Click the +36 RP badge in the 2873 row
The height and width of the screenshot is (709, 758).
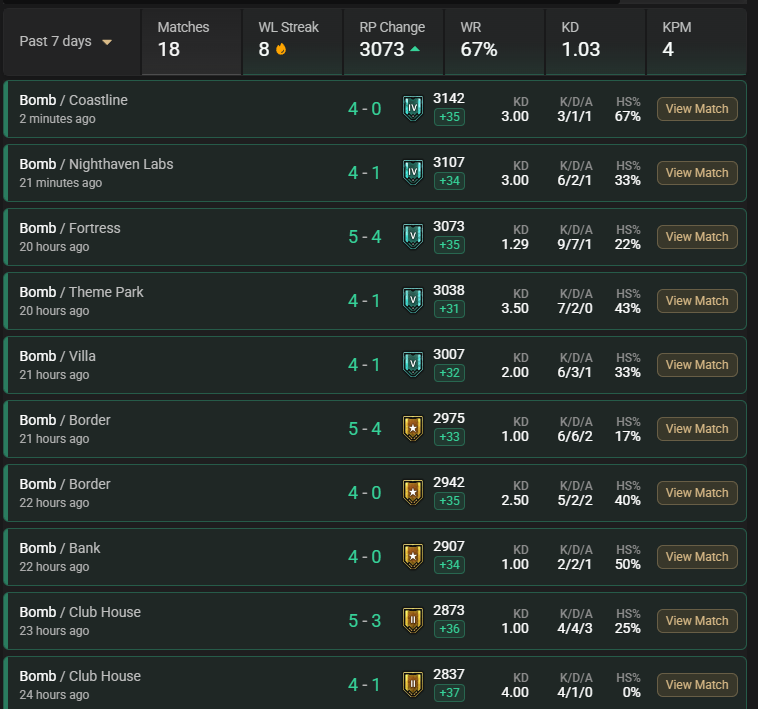point(450,629)
